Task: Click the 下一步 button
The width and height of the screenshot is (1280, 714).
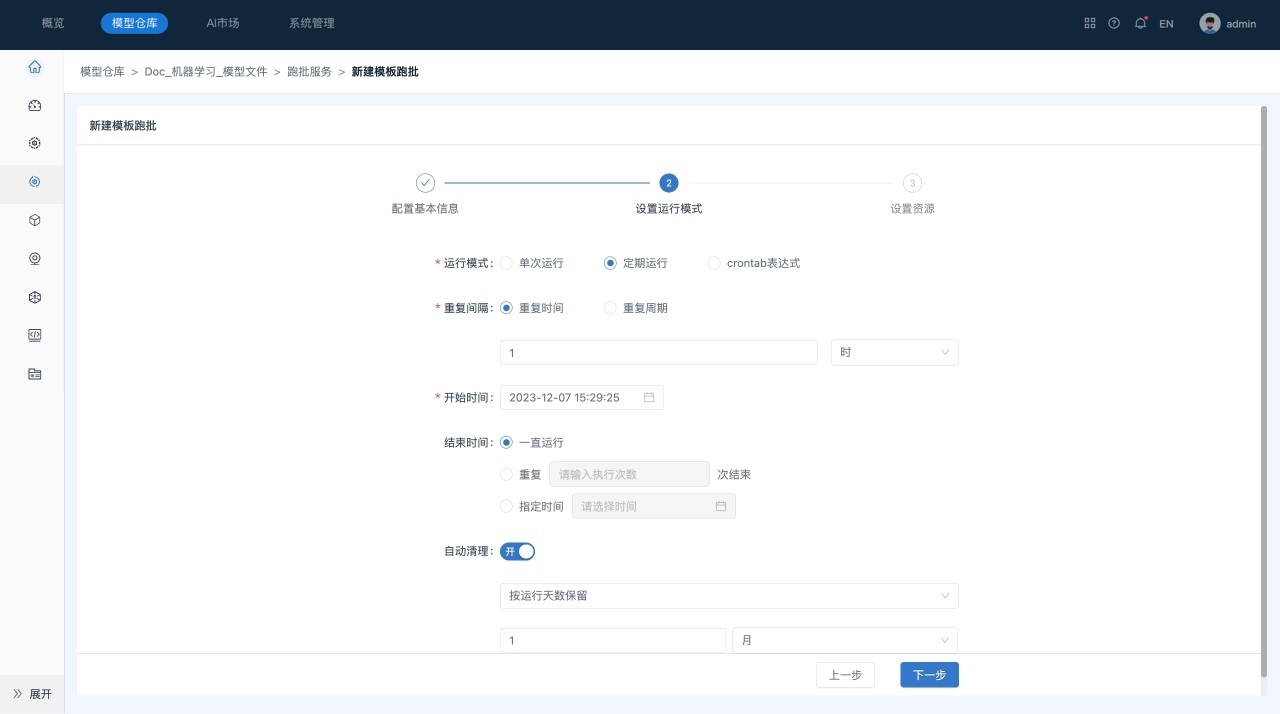Action: pos(929,675)
